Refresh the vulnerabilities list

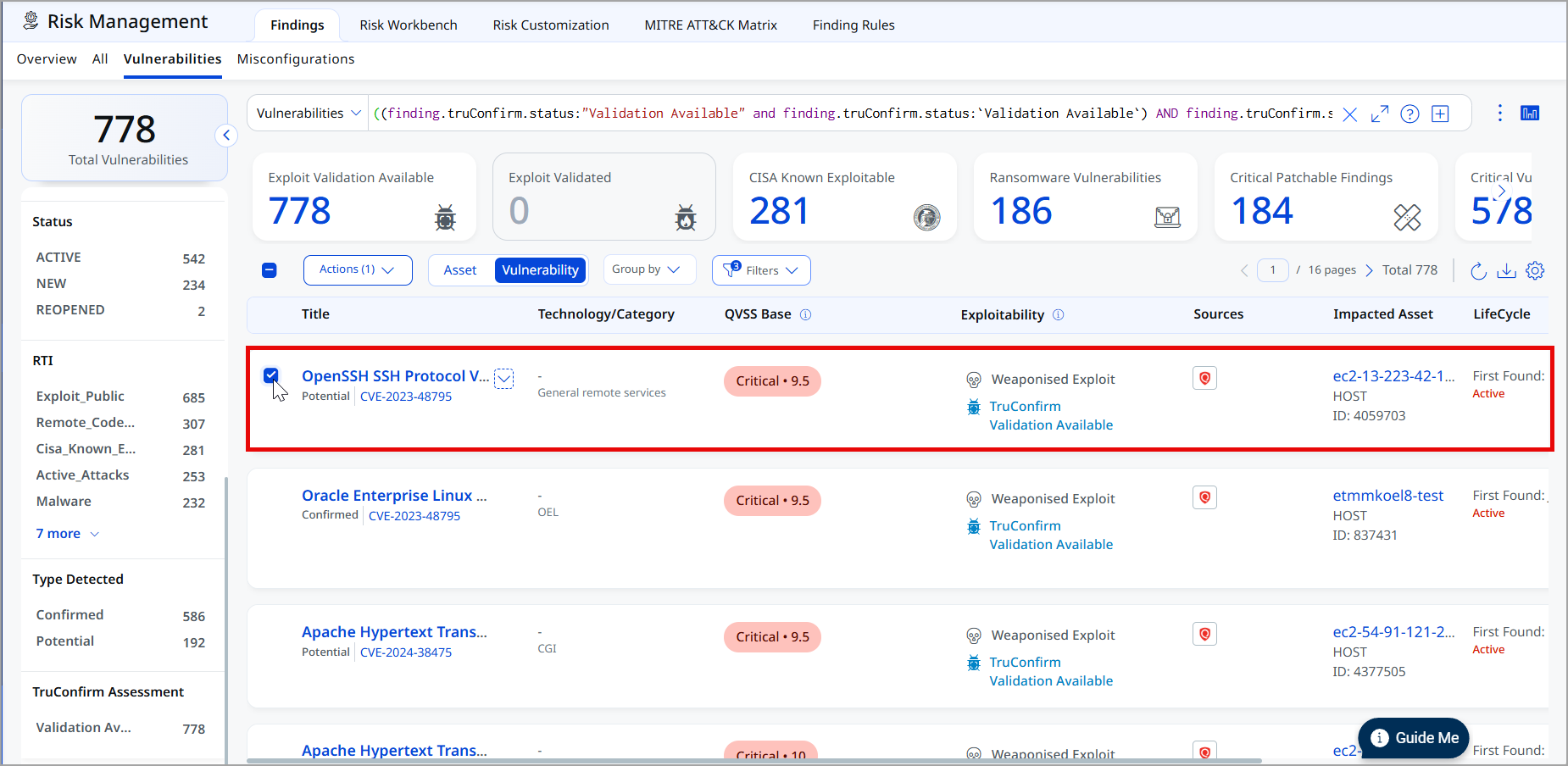coord(1478,270)
